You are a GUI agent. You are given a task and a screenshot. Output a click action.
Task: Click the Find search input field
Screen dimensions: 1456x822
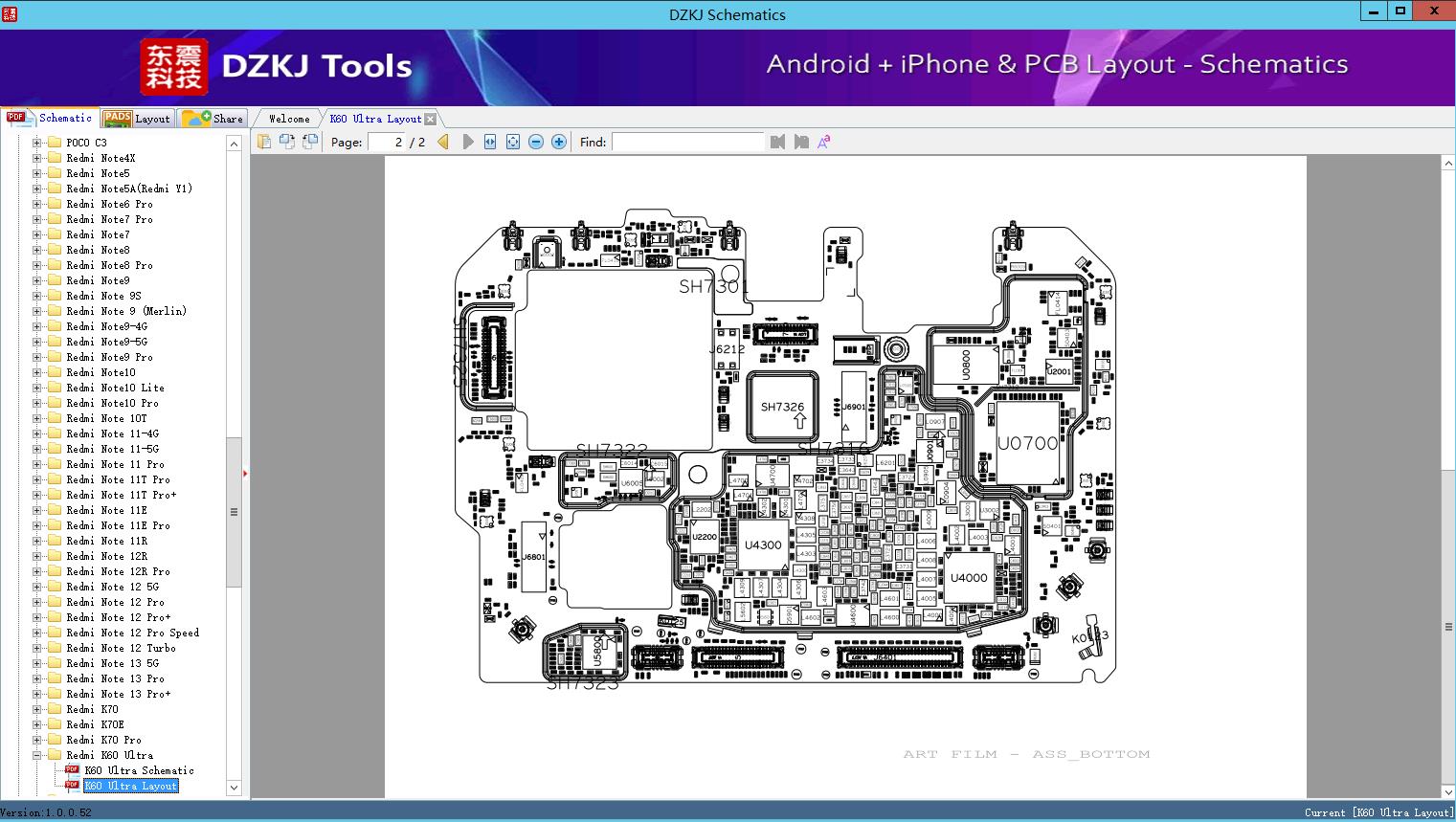click(x=688, y=142)
